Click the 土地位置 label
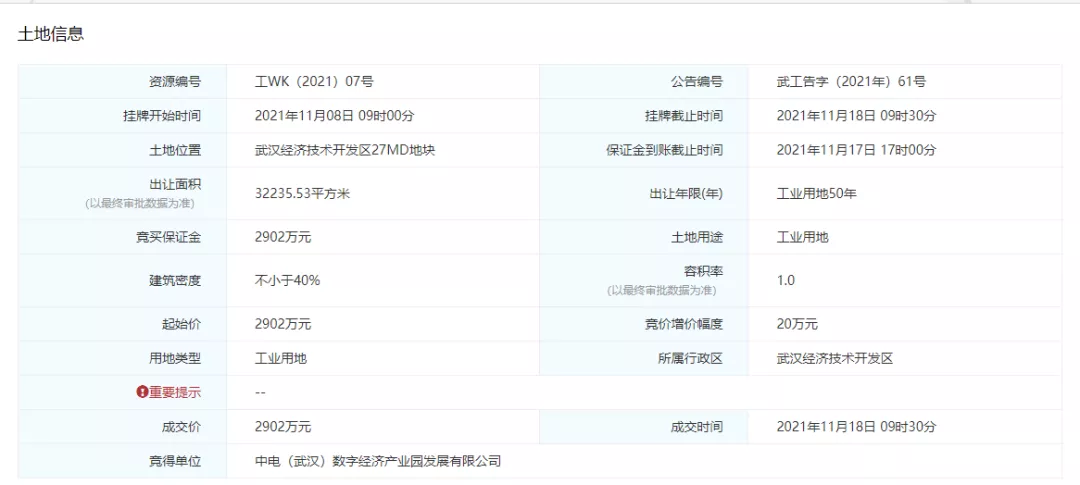 (175, 150)
